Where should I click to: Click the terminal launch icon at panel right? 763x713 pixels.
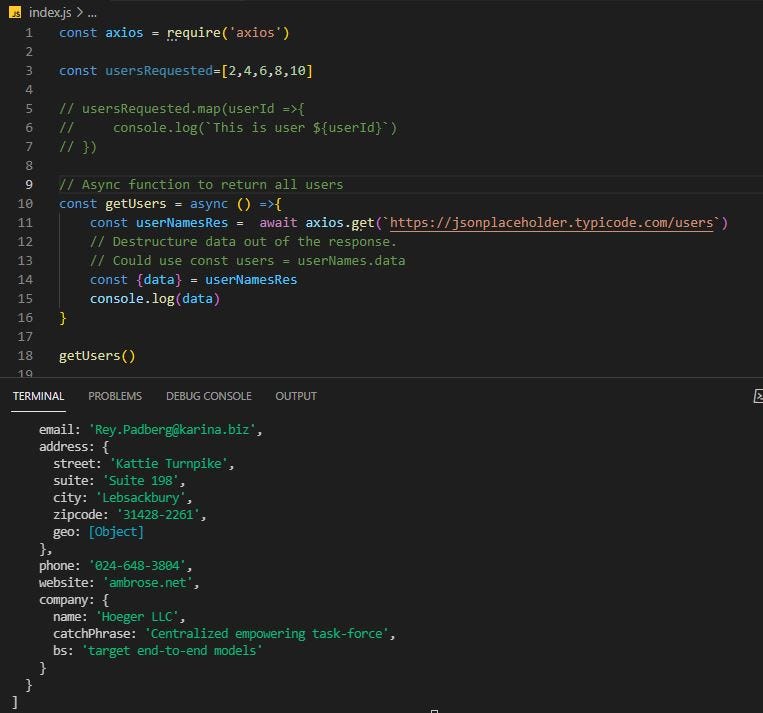[758, 396]
